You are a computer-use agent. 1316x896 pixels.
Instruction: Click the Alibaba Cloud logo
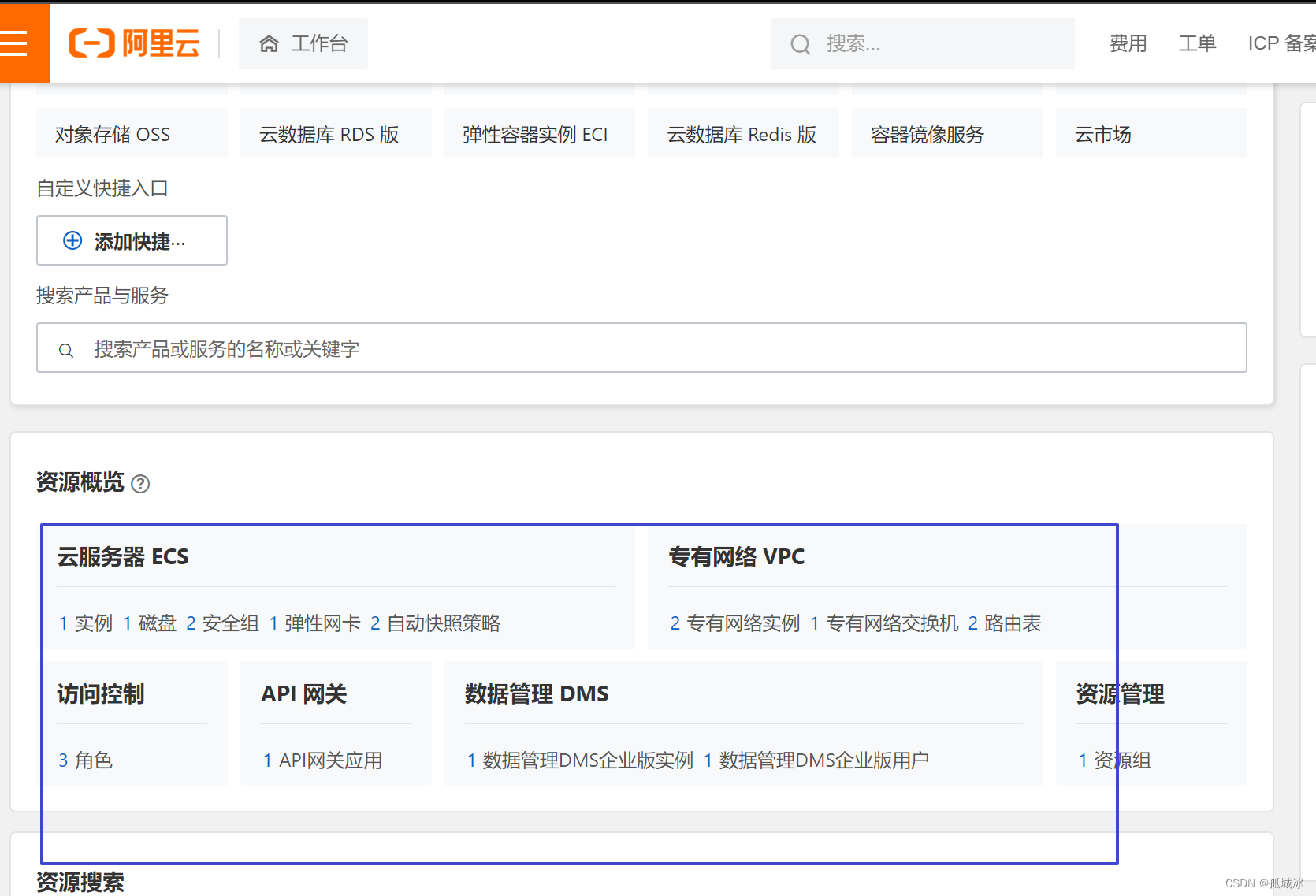(134, 43)
